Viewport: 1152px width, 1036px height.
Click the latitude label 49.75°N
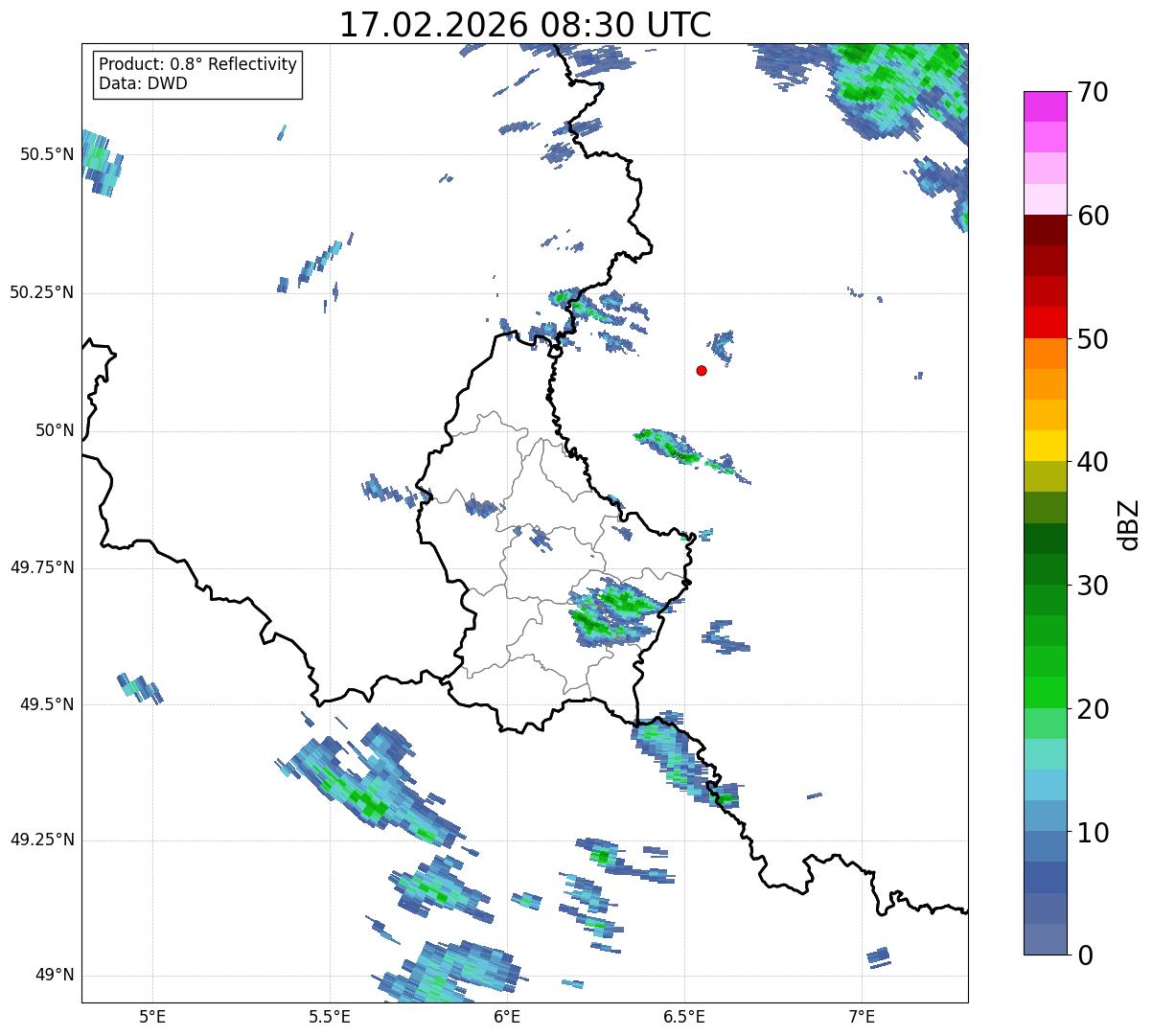click(x=42, y=567)
